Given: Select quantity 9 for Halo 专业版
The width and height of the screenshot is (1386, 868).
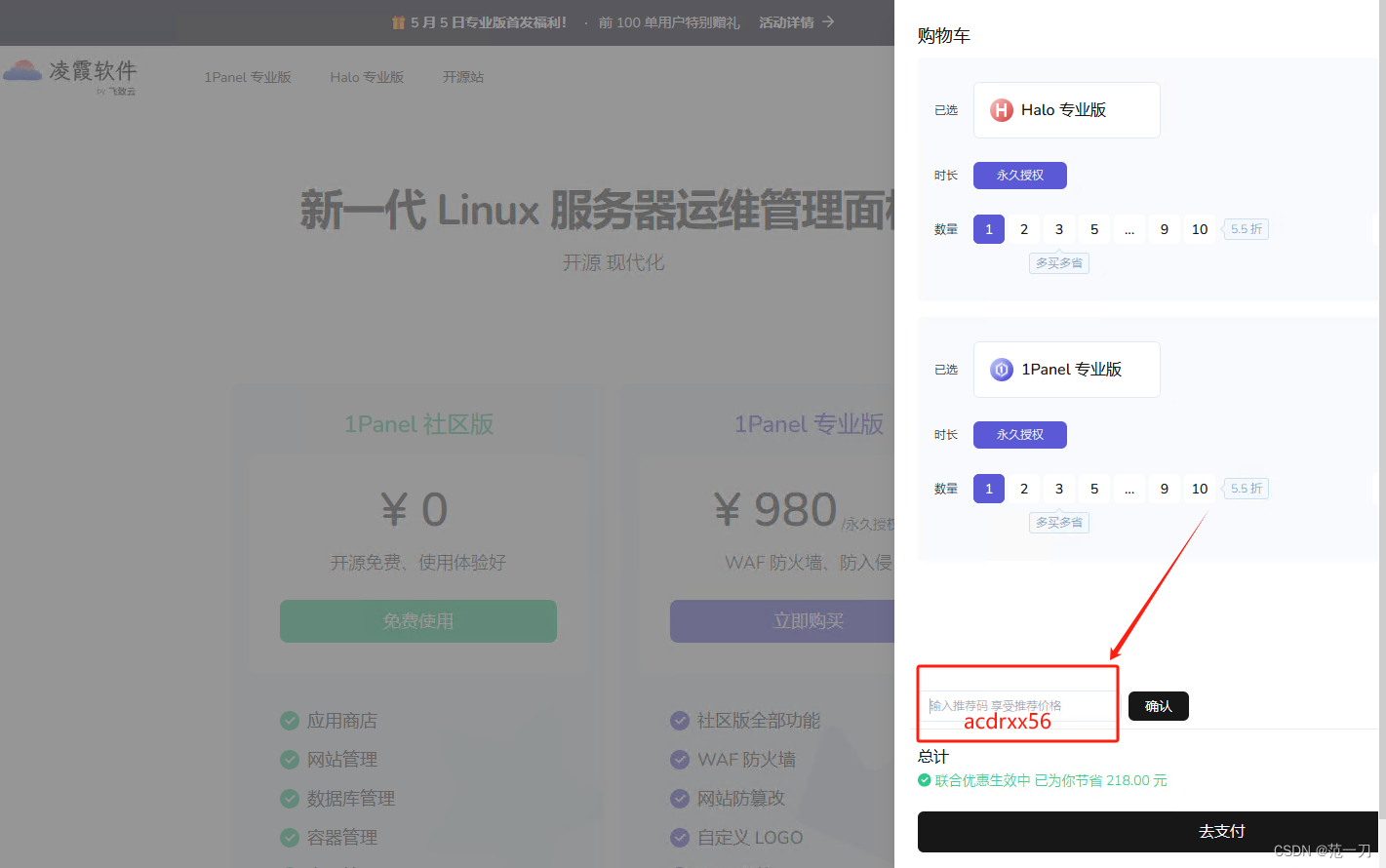Looking at the screenshot, I should [1165, 229].
